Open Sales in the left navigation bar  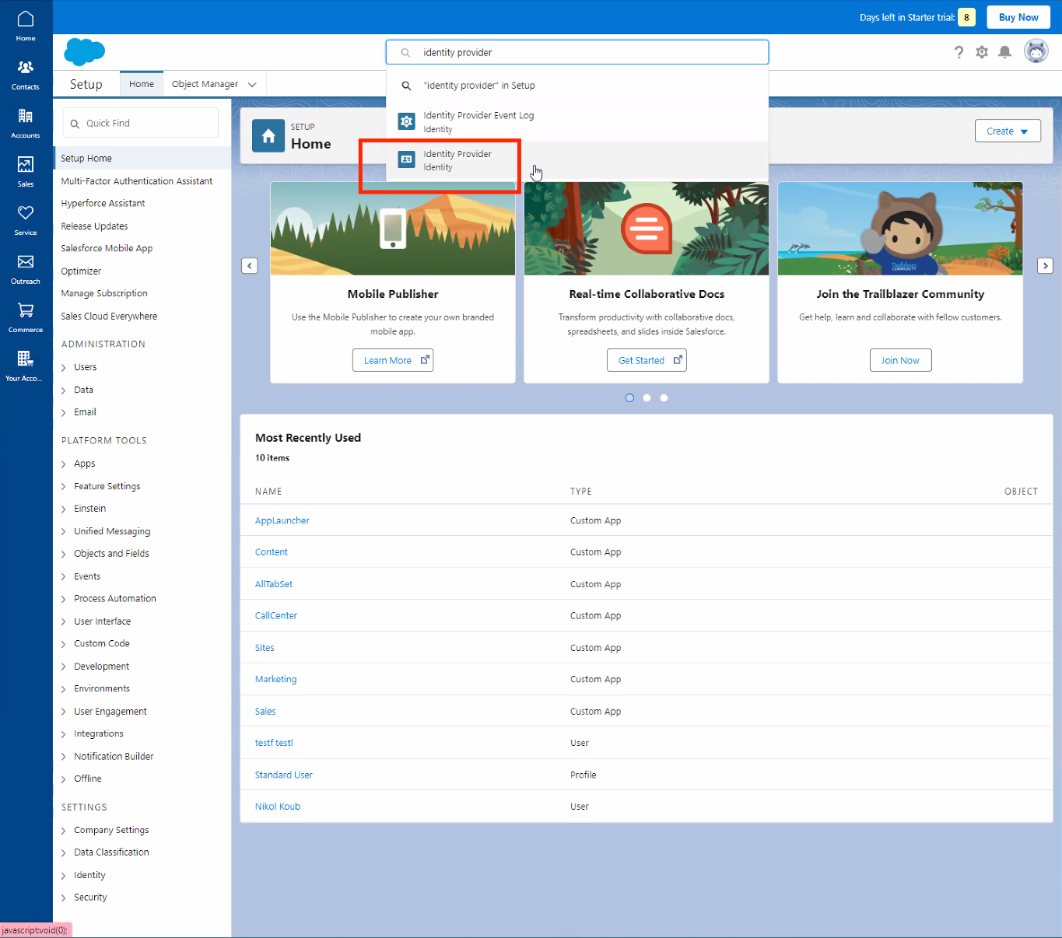click(x=26, y=172)
